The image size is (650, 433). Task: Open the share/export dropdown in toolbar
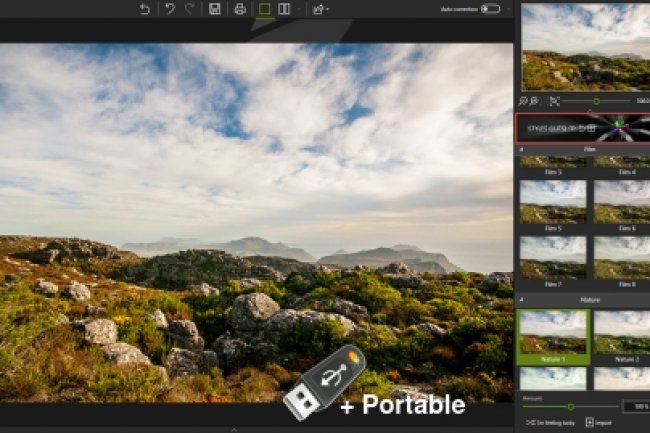(320, 9)
